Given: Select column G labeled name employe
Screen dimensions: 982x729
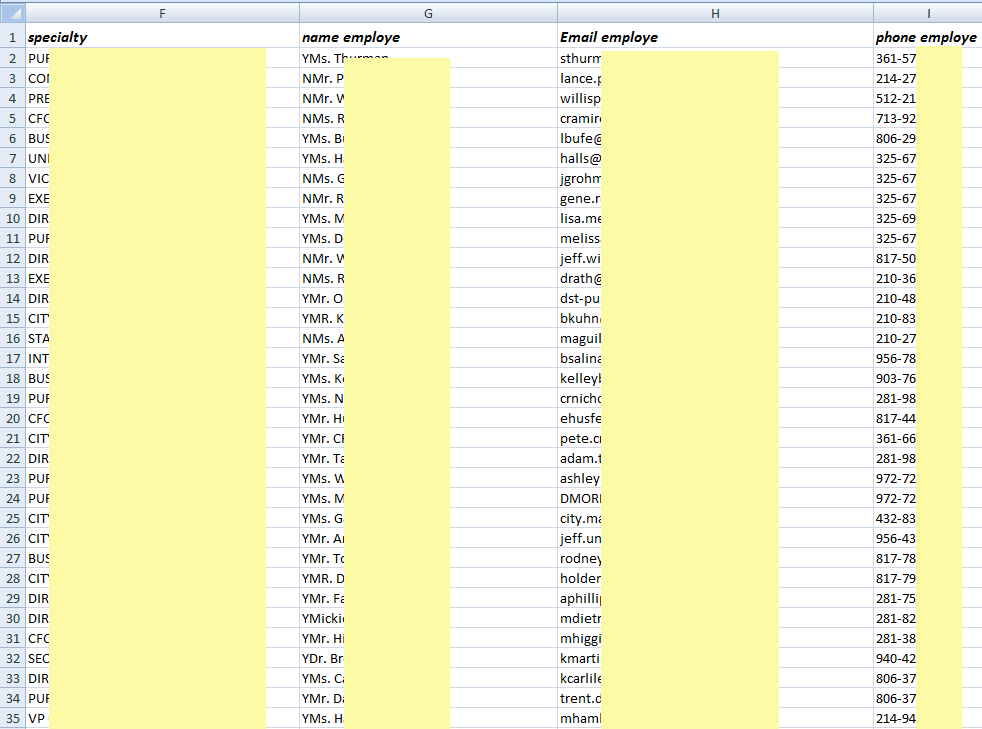Looking at the screenshot, I should pyautogui.click(x=428, y=13).
